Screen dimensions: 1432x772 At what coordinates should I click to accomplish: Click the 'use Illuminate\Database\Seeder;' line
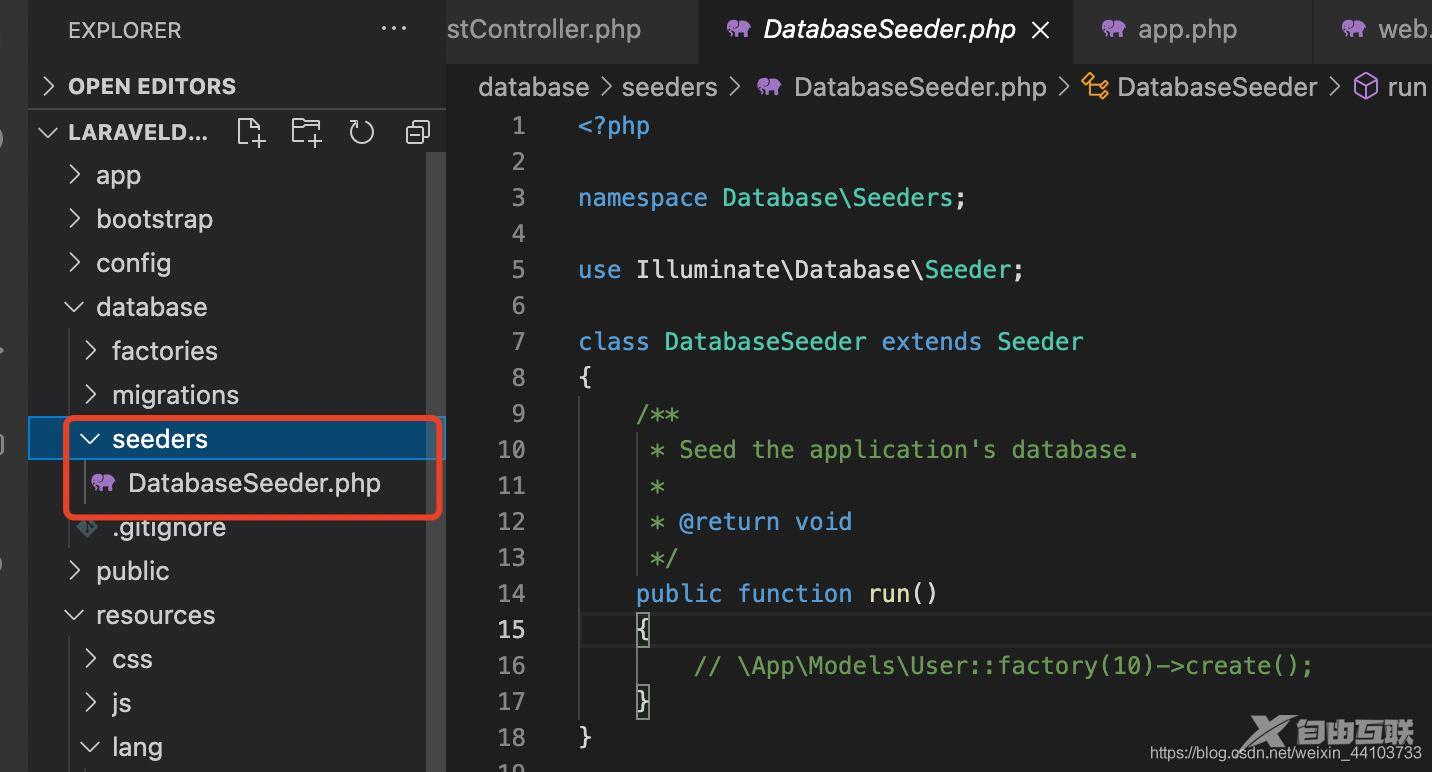[801, 269]
